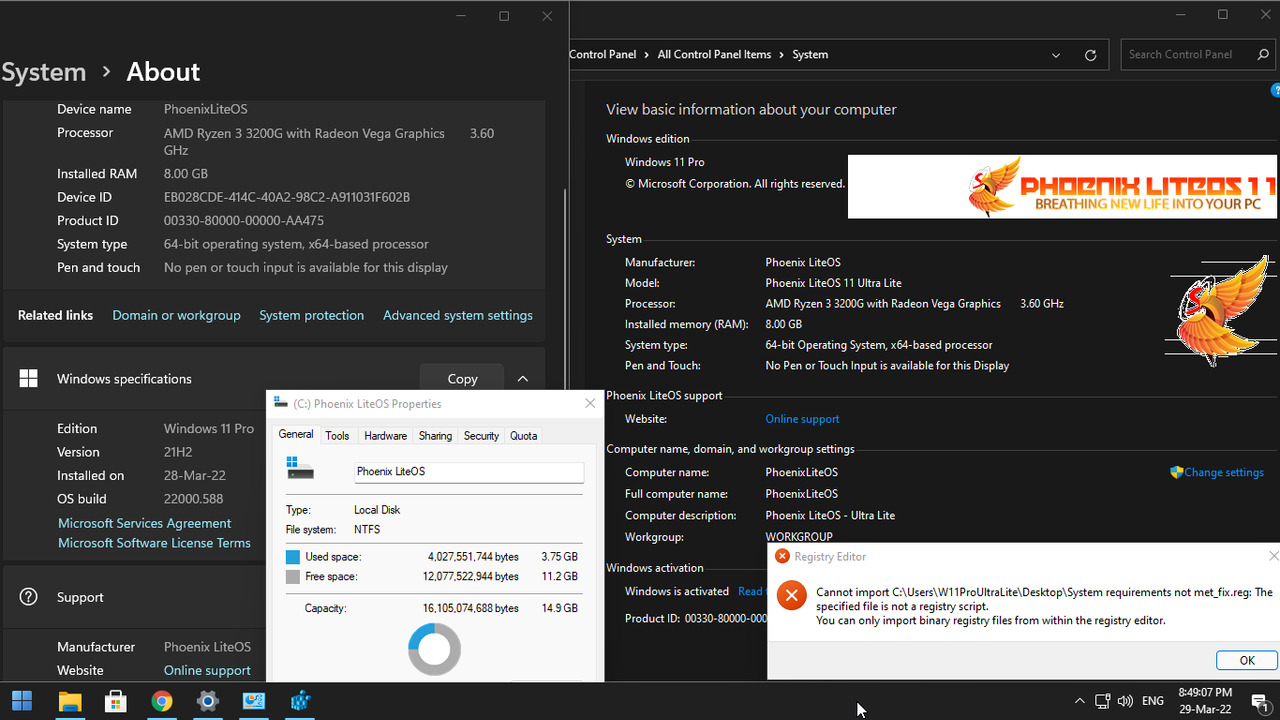Click Installed on date 28-Mar-22
The width and height of the screenshot is (1280, 720).
click(x=195, y=476)
